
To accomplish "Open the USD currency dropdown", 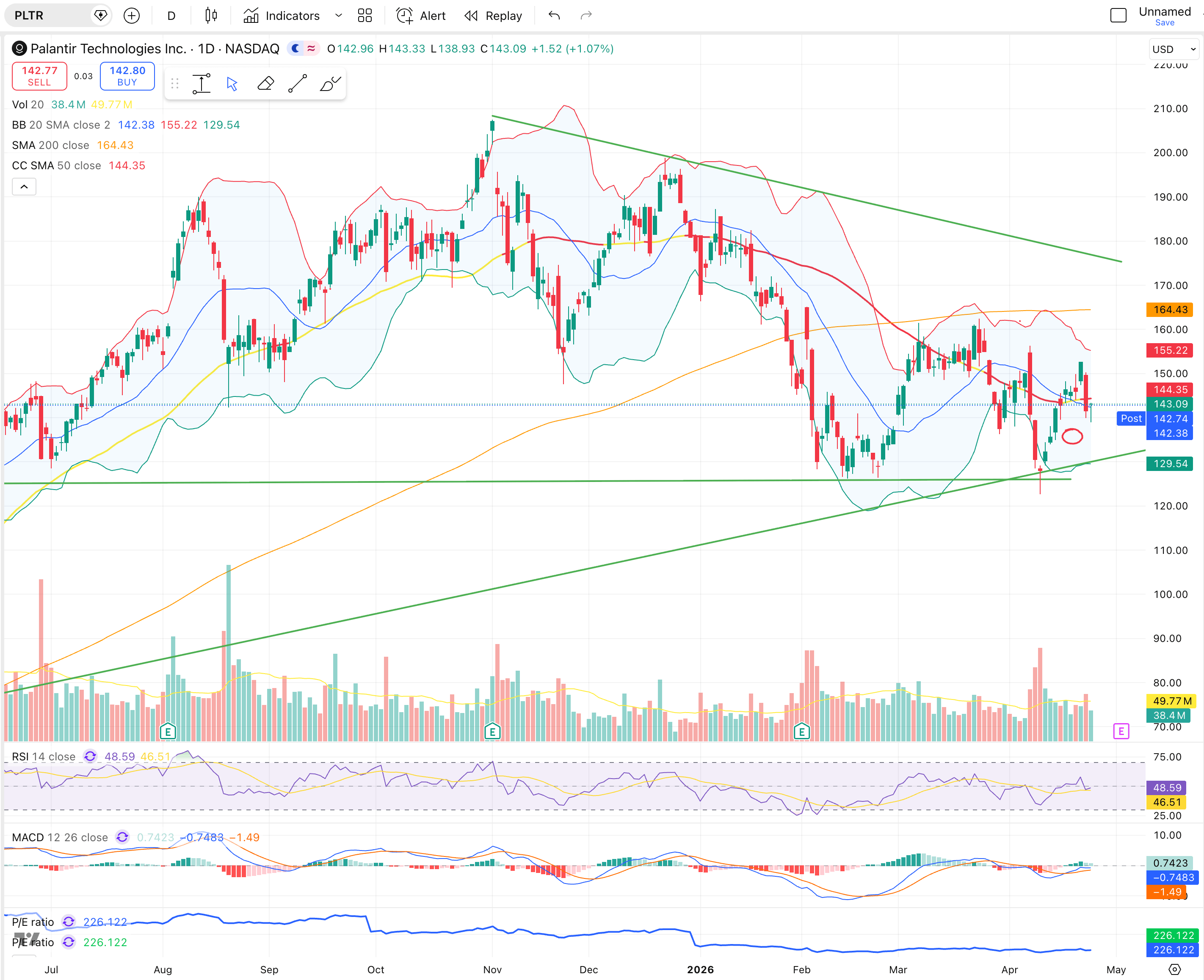I will tap(1174, 49).
